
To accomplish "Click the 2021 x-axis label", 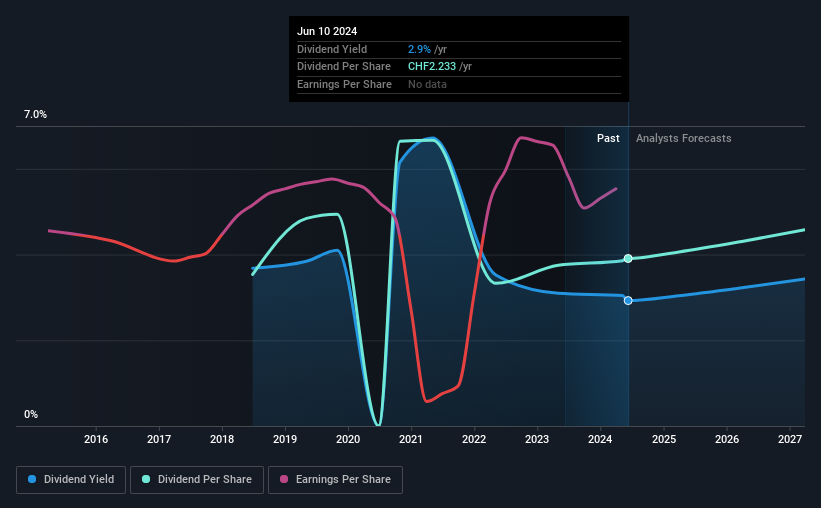I will pyautogui.click(x=410, y=439).
